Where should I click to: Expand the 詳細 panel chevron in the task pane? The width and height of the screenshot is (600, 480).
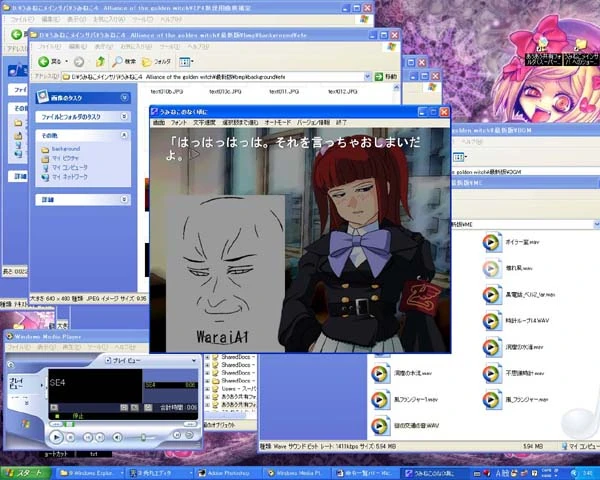pyautogui.click(x=124, y=199)
